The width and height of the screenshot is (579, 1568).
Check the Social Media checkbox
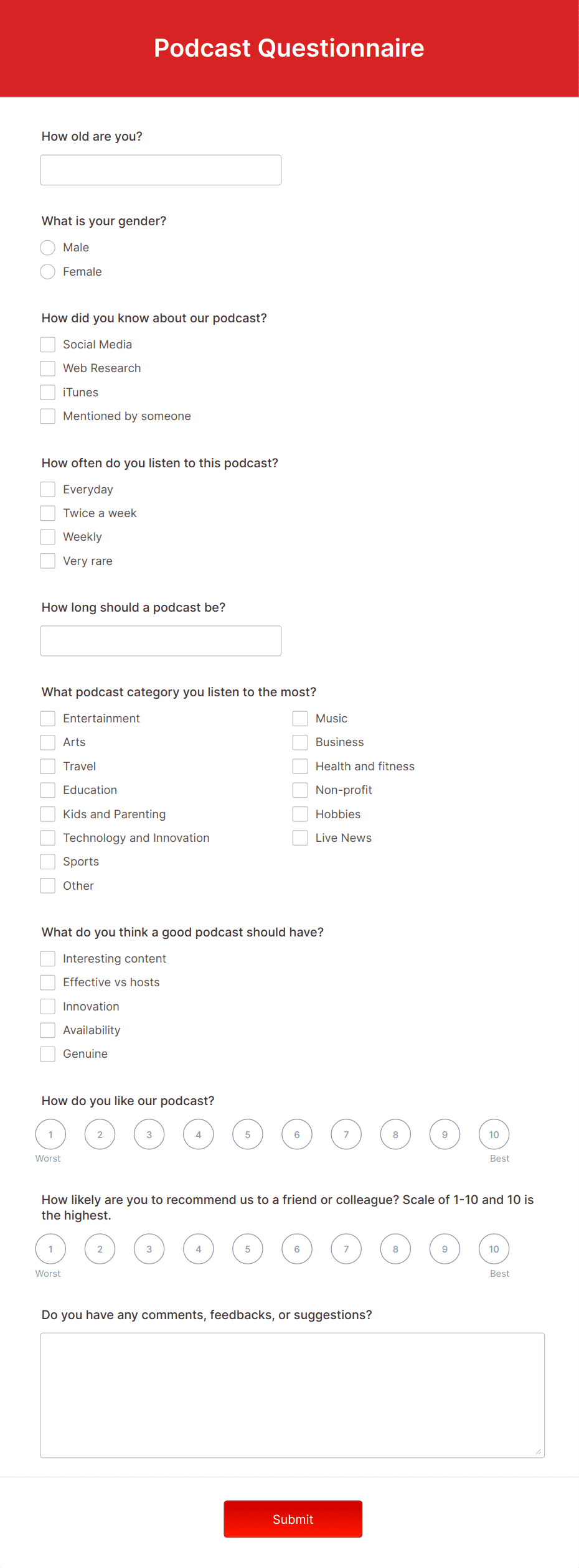[47, 344]
